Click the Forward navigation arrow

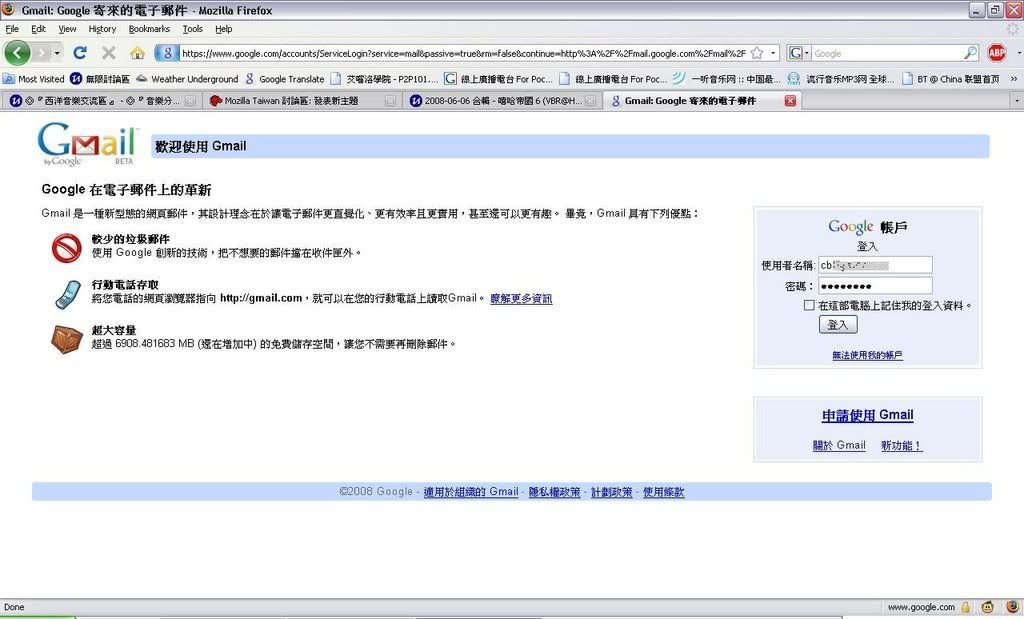(x=42, y=53)
